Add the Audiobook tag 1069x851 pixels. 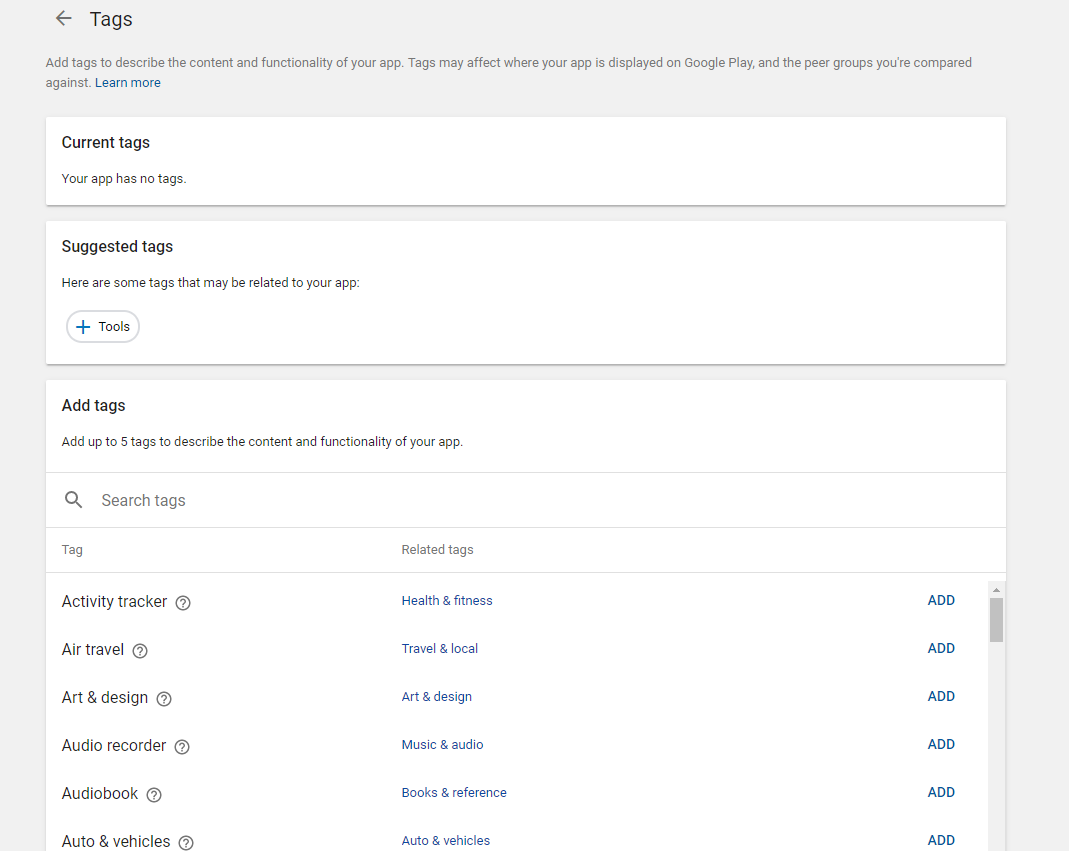click(x=940, y=792)
